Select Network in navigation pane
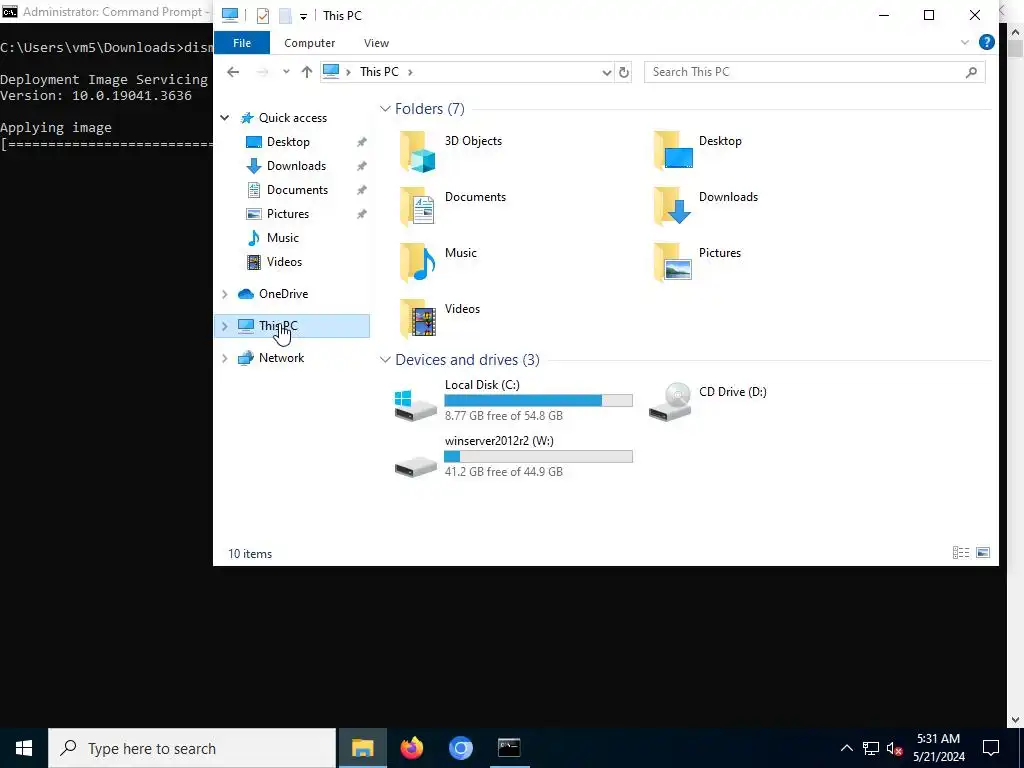The width and height of the screenshot is (1024, 768). (x=281, y=358)
